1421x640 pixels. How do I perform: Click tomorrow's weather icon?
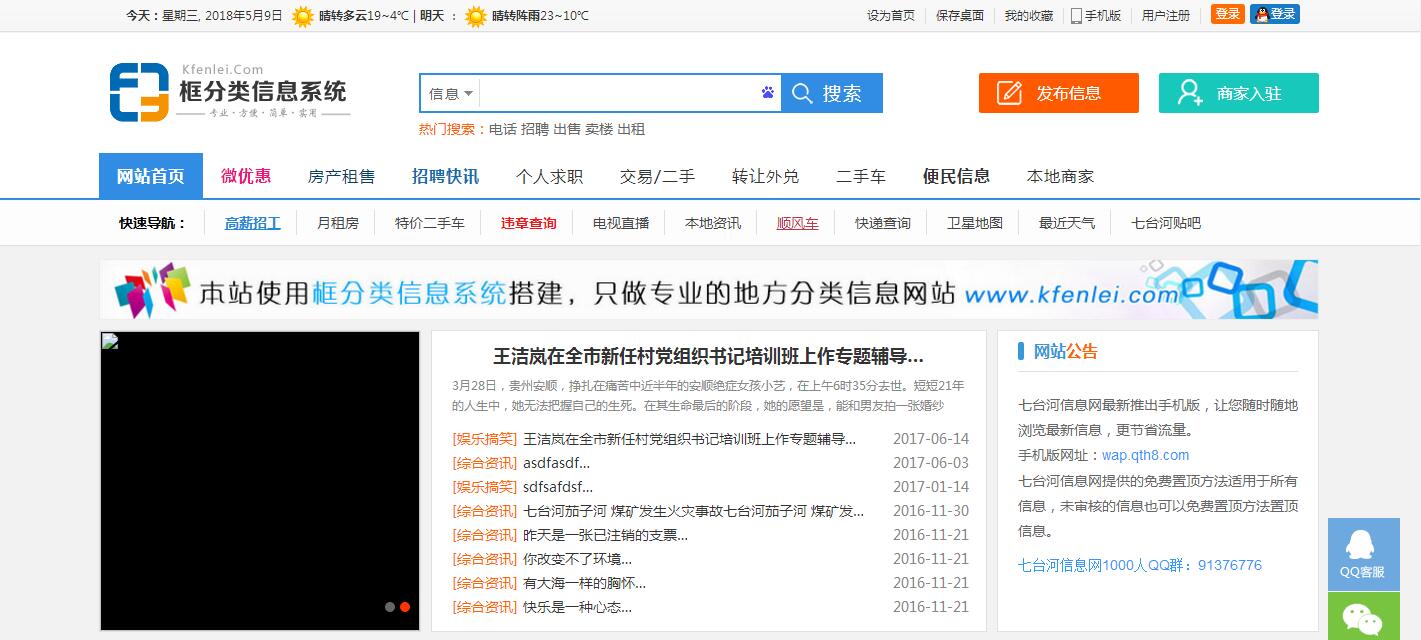(x=476, y=16)
